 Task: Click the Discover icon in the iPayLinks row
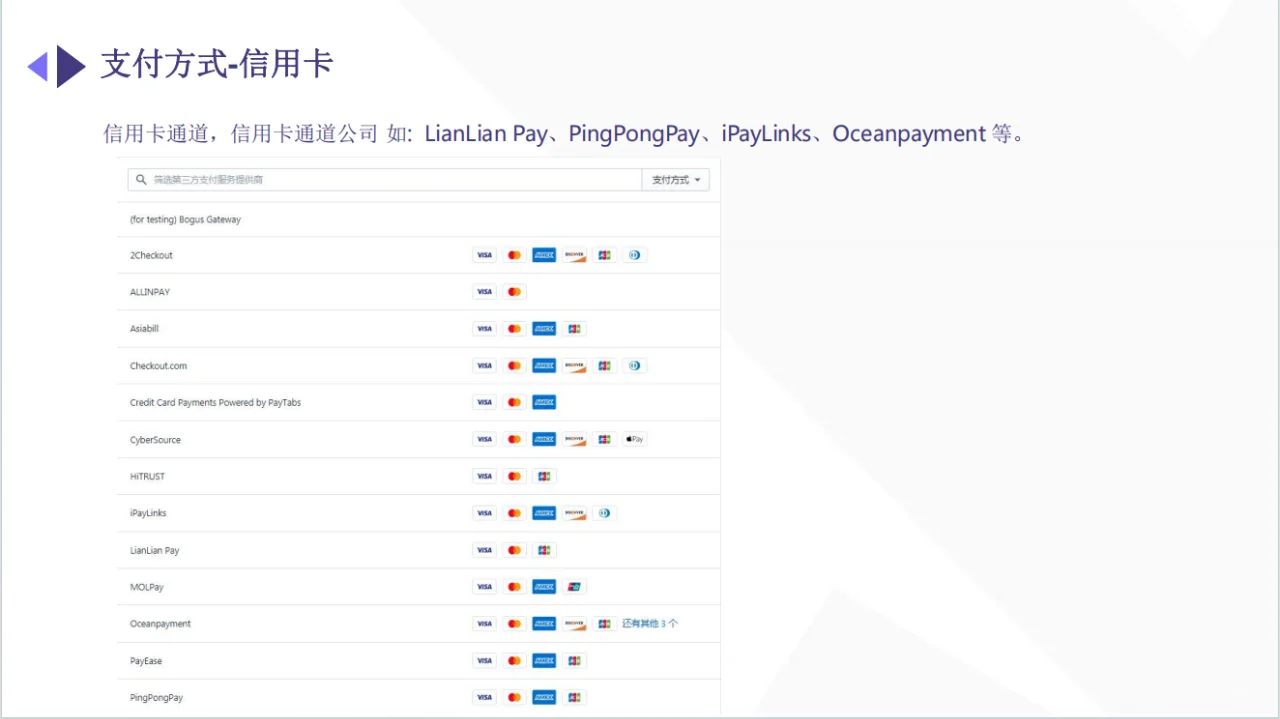click(x=574, y=513)
